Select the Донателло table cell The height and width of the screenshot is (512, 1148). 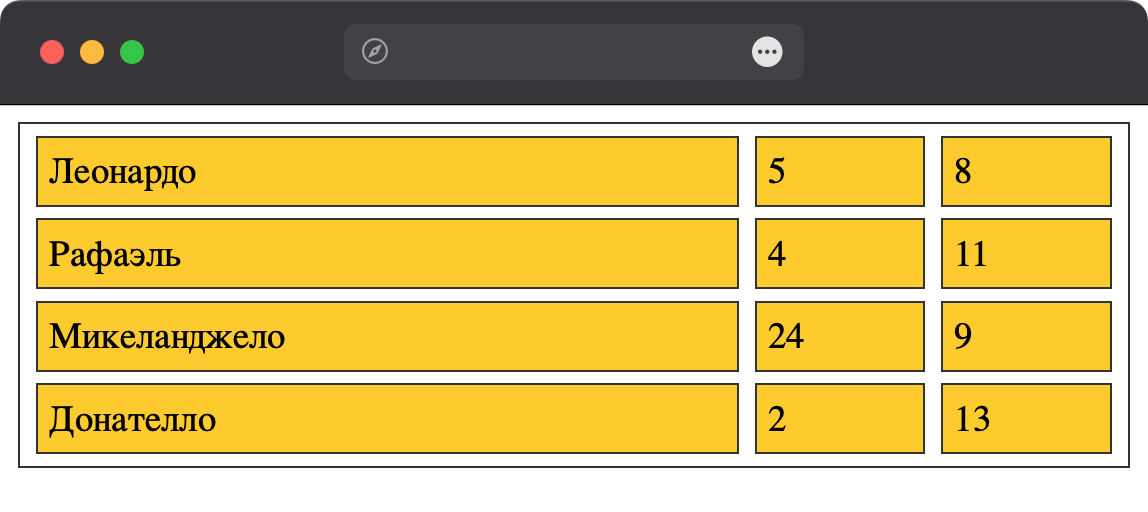pos(387,418)
